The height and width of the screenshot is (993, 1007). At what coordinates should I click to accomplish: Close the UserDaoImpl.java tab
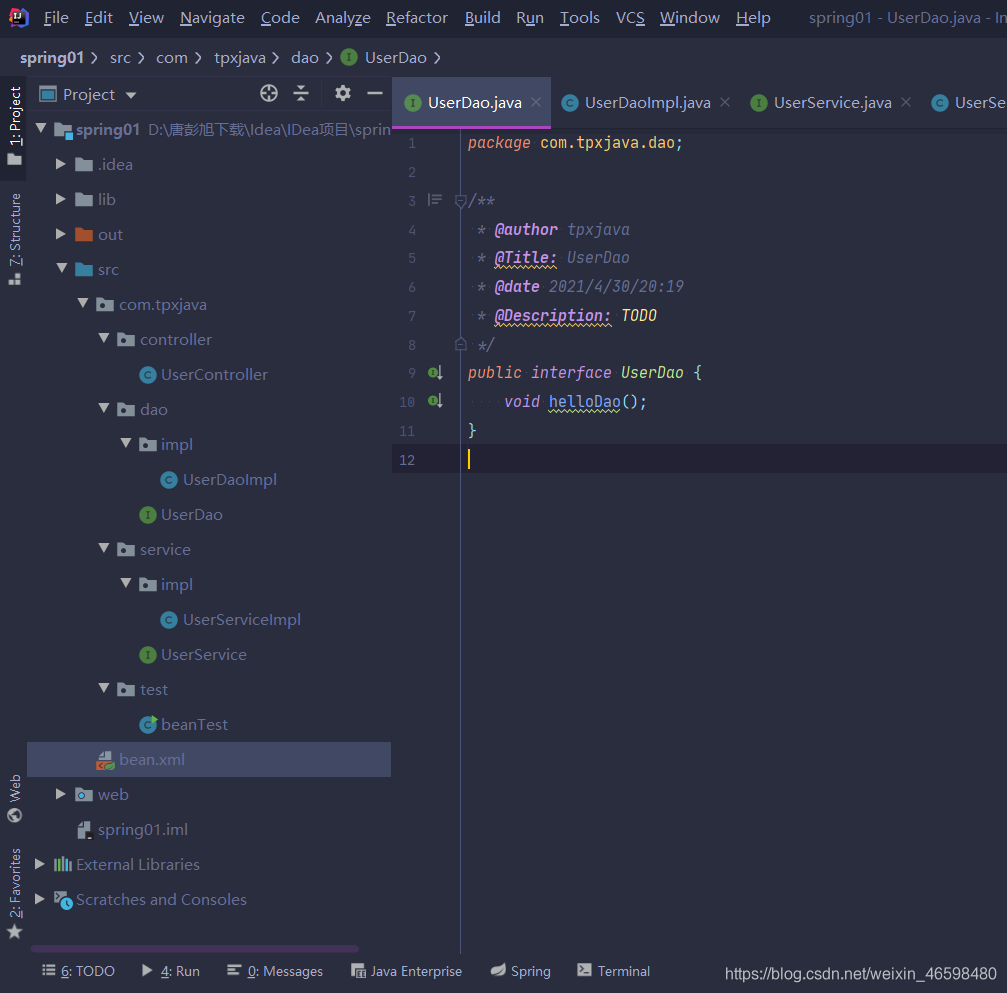725,102
